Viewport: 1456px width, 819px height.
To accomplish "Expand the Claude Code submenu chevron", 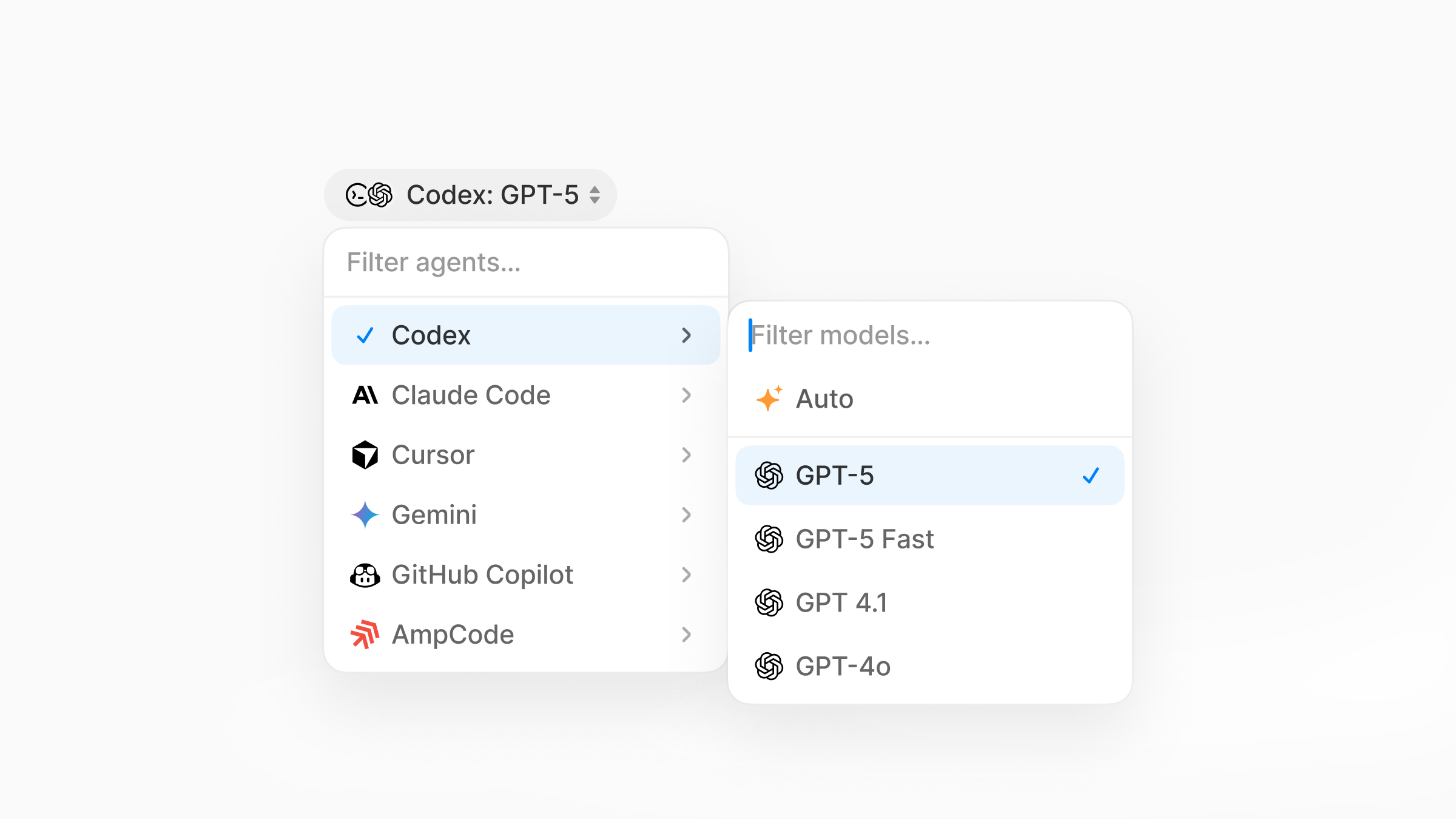I will pyautogui.click(x=686, y=395).
